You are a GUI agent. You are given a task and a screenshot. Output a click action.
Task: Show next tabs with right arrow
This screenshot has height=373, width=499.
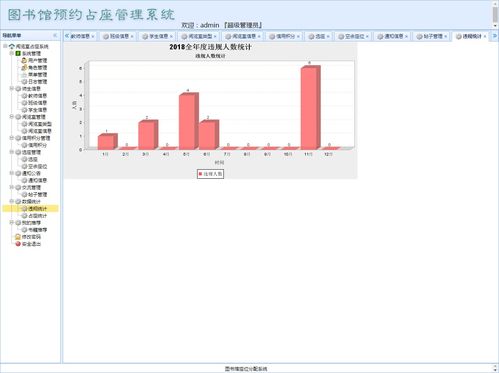[x=495, y=36]
